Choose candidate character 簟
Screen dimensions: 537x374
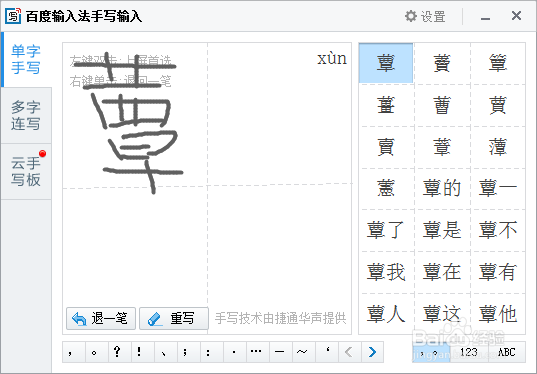(498, 63)
